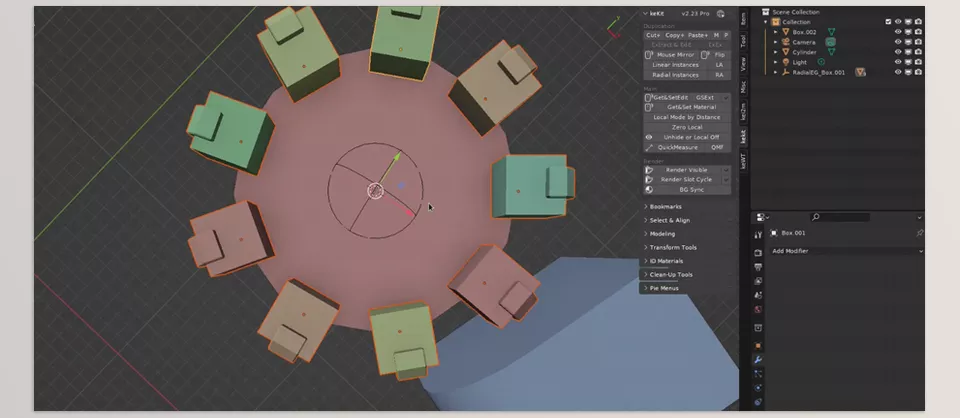The height and width of the screenshot is (418, 960).
Task: Switch to the Item sidebar tab
Action: (744, 20)
